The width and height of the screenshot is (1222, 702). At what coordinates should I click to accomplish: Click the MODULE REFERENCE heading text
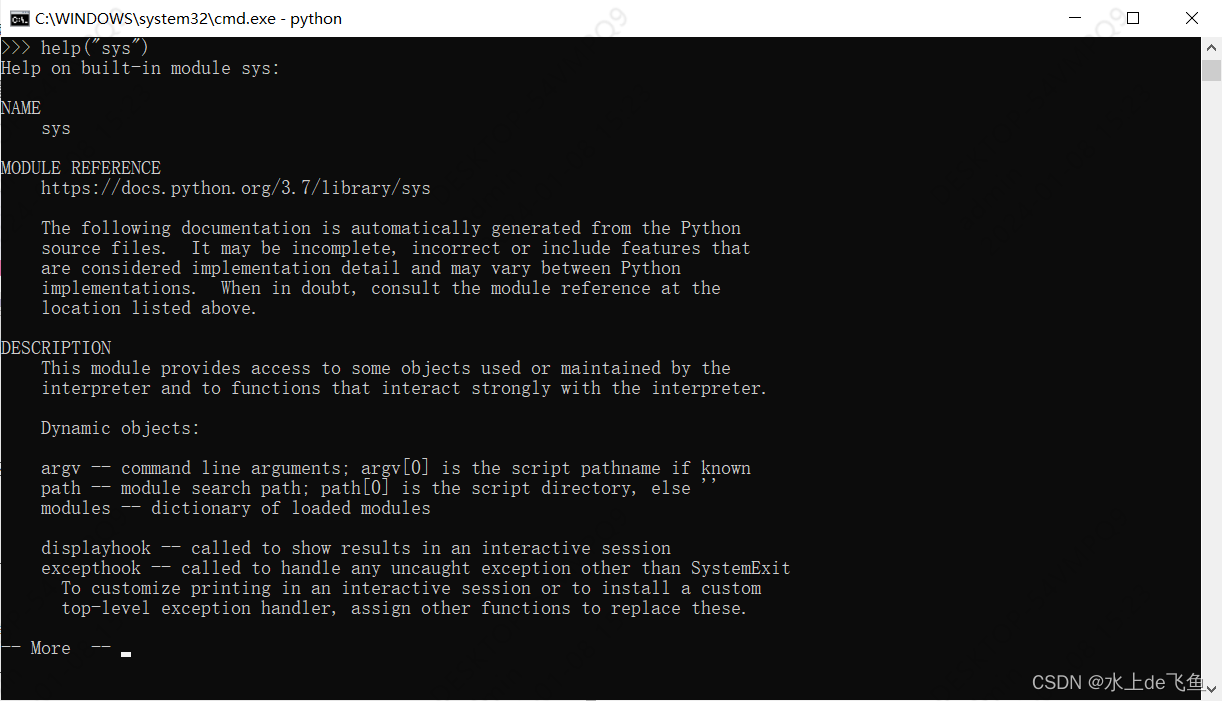(x=81, y=168)
